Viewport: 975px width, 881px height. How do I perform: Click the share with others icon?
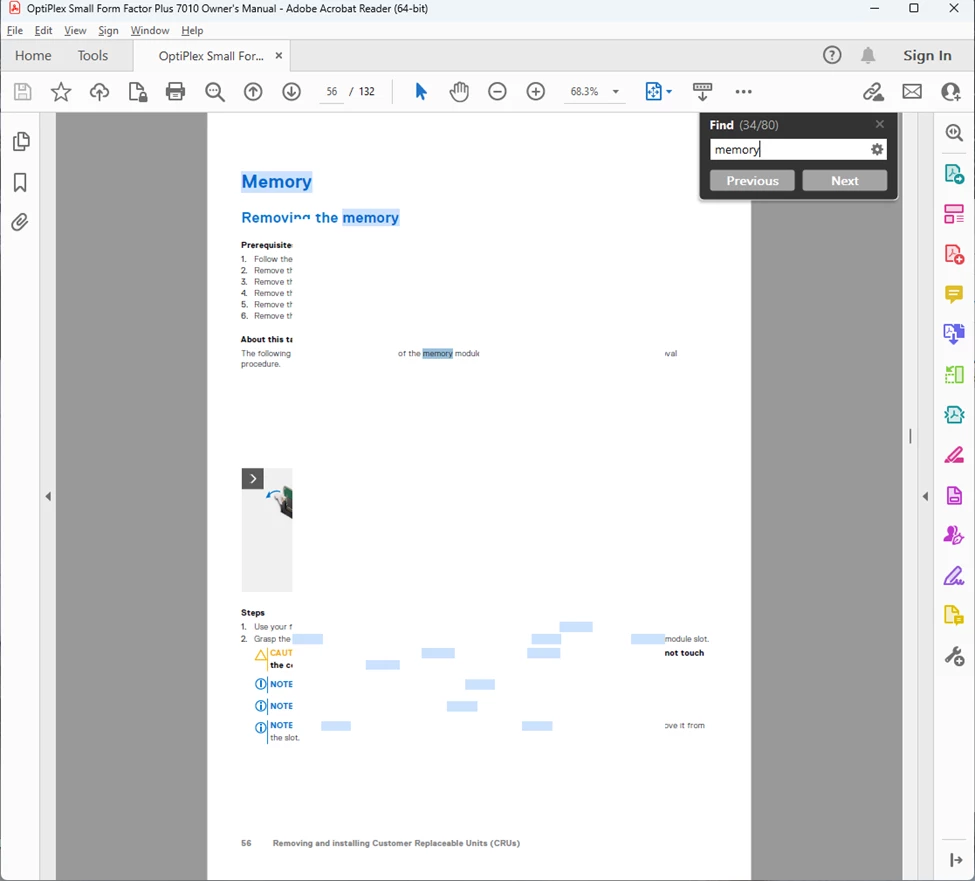click(951, 92)
